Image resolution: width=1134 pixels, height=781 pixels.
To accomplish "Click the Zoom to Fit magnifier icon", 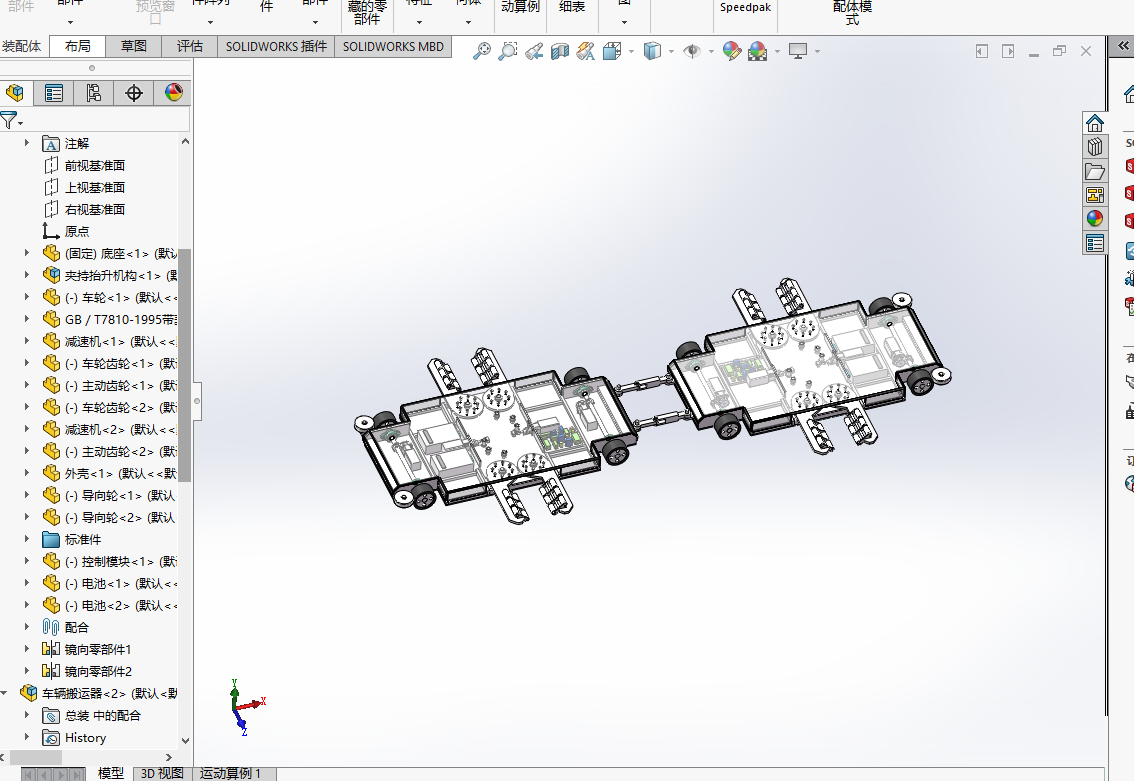I will 482,51.
